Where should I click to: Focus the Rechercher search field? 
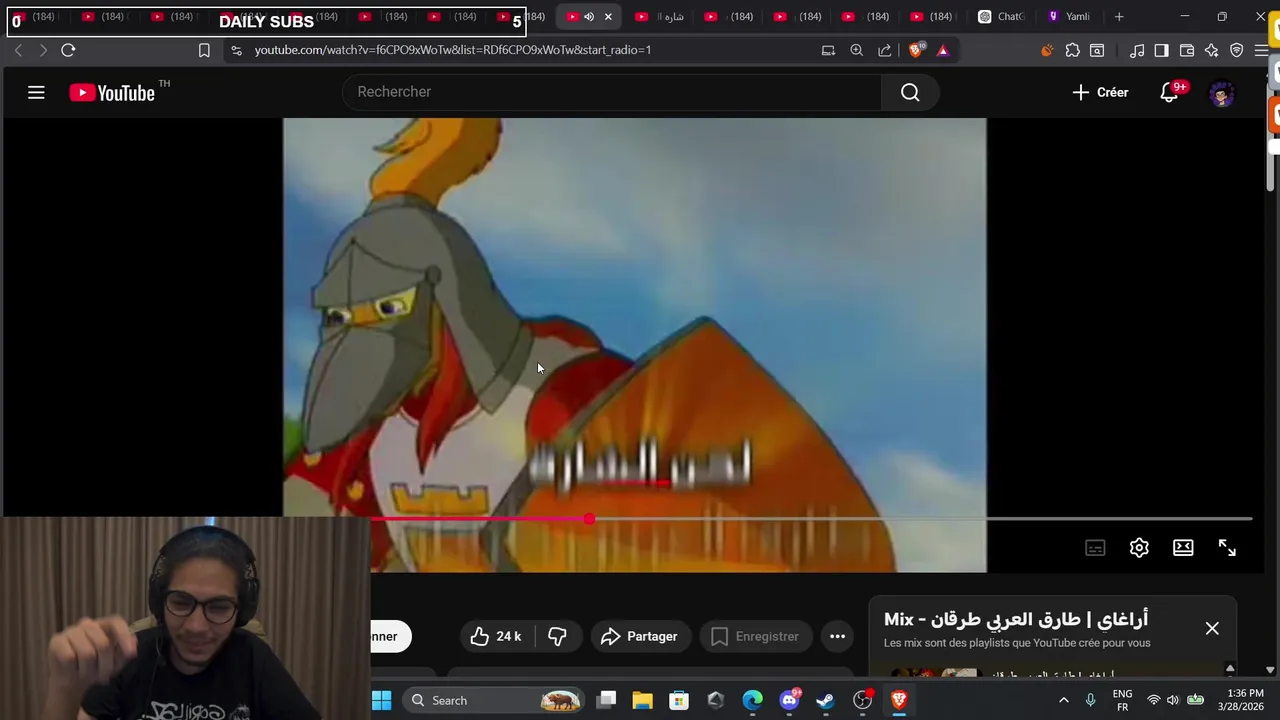[612, 92]
